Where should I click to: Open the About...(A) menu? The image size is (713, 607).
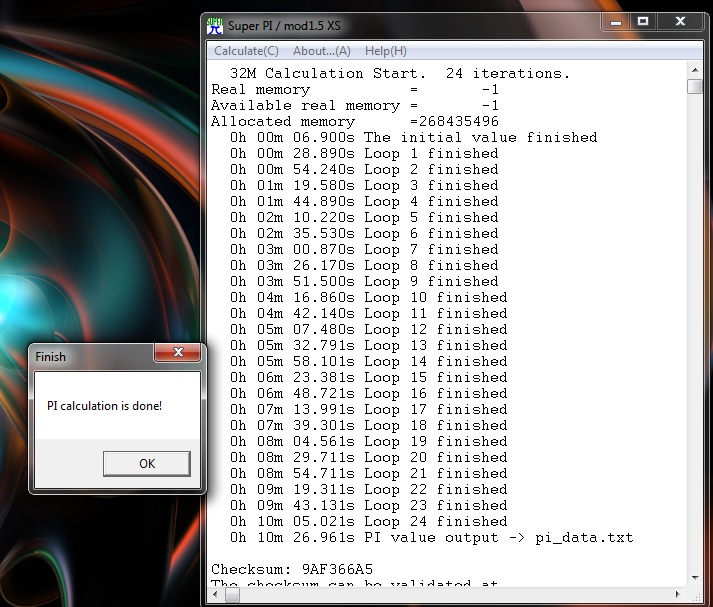point(321,51)
